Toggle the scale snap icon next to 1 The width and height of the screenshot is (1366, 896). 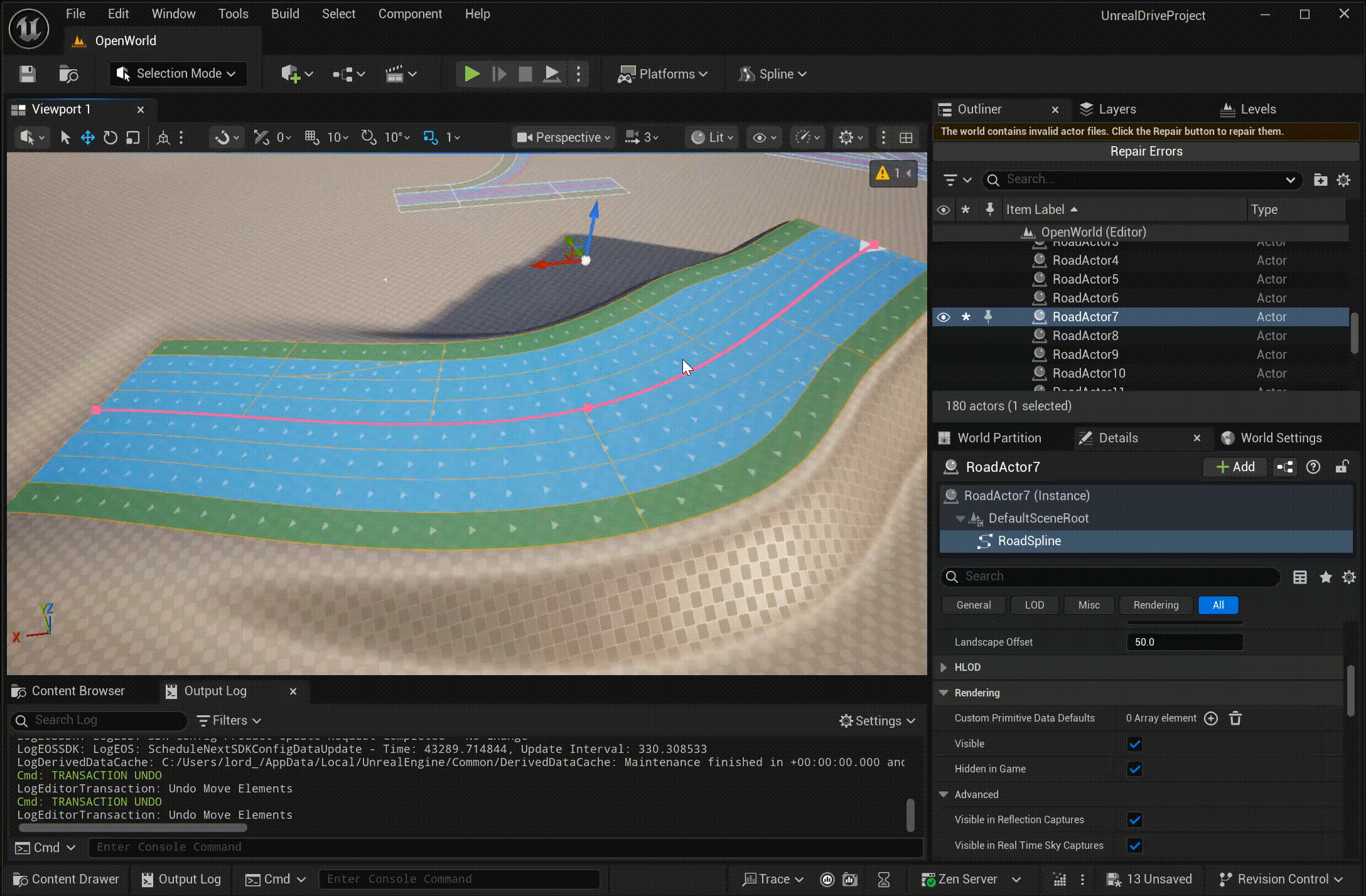tap(431, 137)
